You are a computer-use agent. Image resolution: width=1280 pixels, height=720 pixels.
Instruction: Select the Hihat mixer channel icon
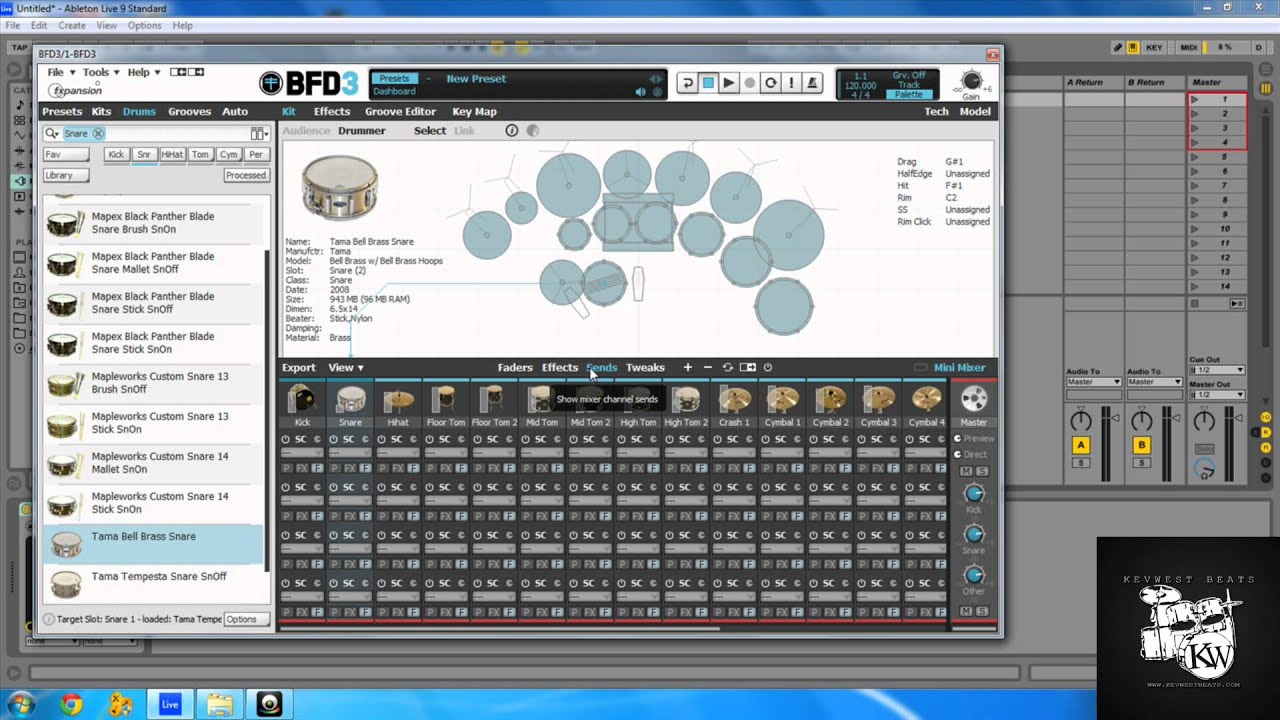click(x=398, y=400)
